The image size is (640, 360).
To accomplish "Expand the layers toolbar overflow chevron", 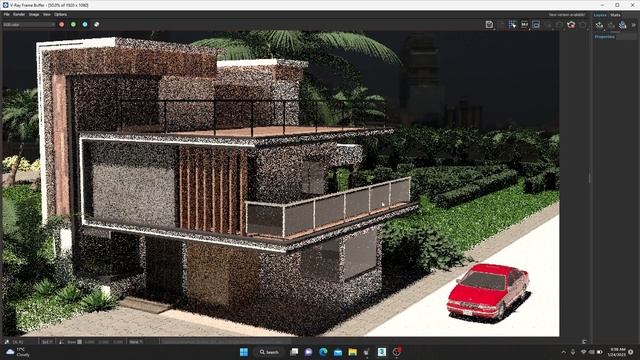I will coord(634,25).
